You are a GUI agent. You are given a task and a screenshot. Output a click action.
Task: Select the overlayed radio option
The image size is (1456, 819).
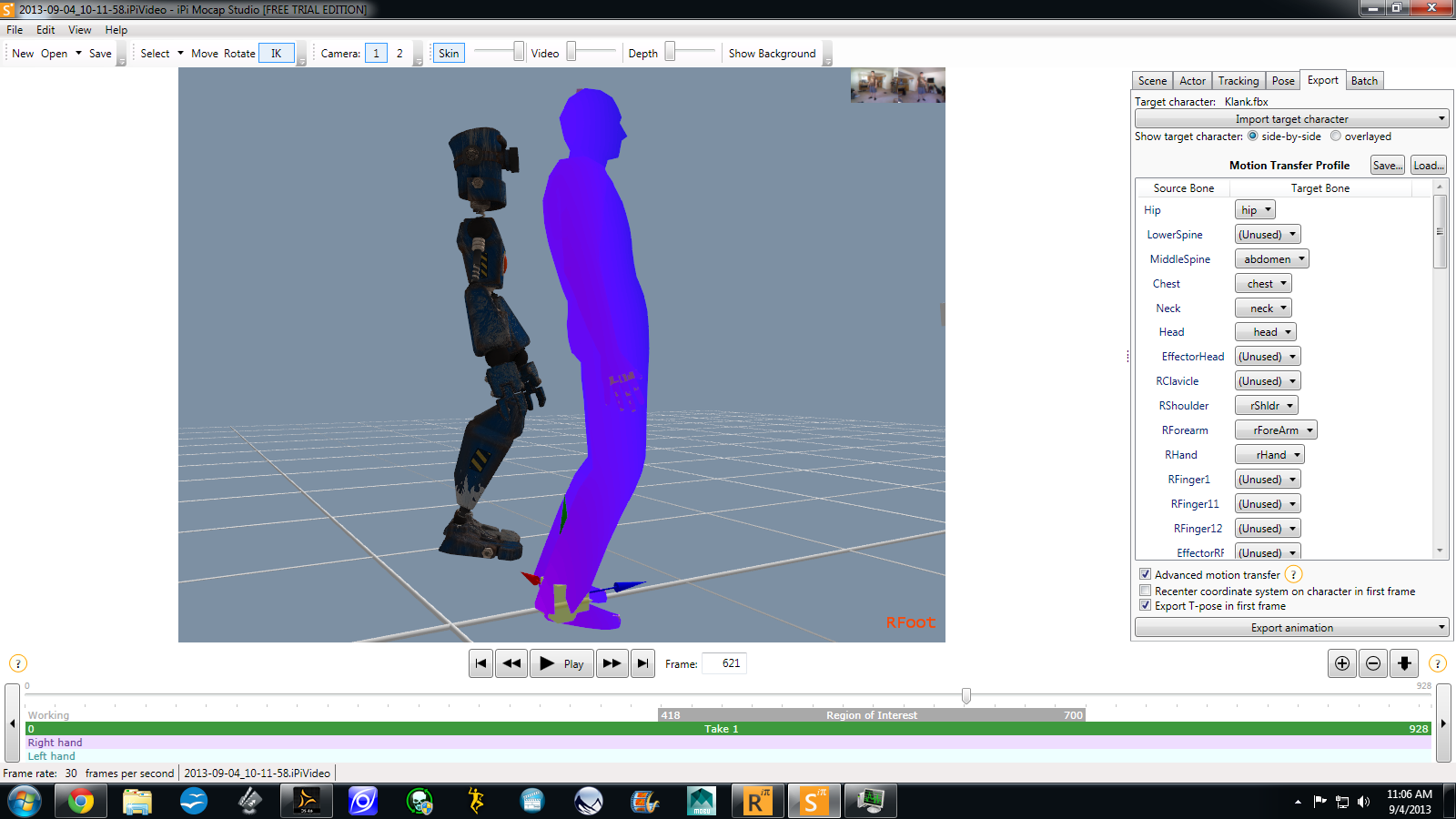[x=1336, y=136]
